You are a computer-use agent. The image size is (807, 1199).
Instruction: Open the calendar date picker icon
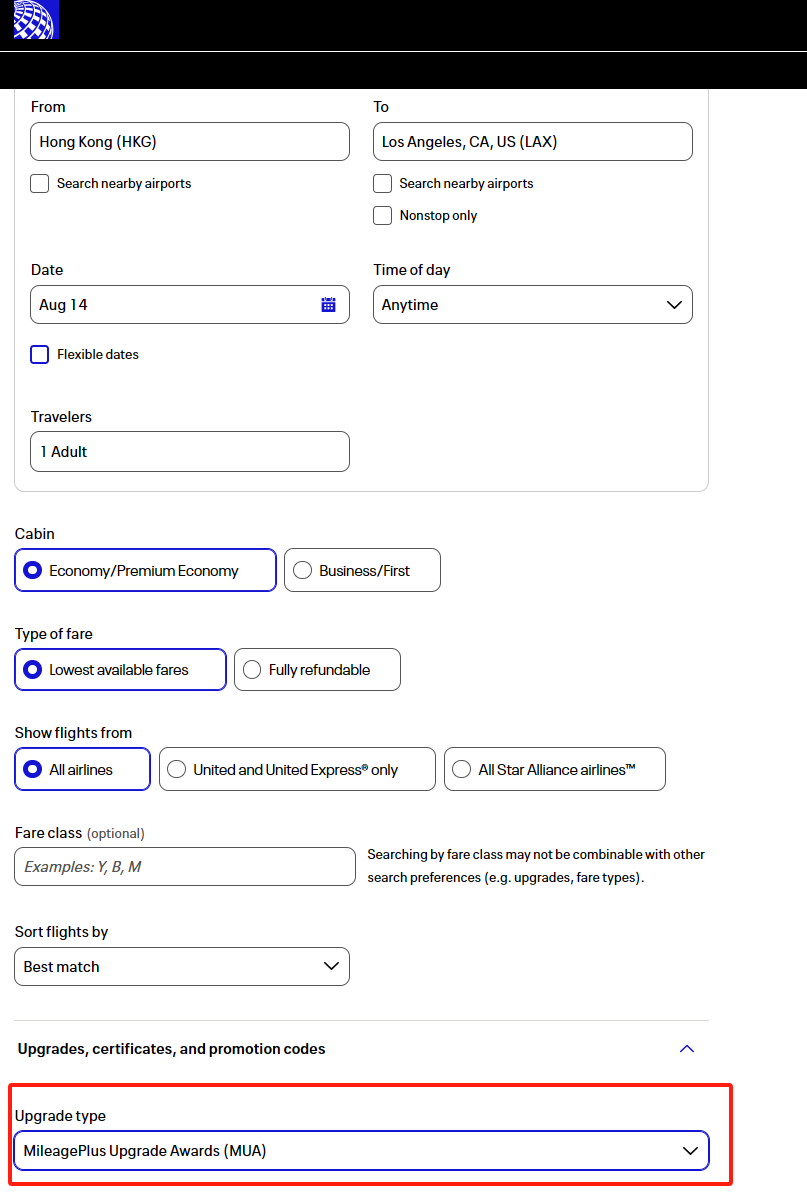tap(328, 305)
